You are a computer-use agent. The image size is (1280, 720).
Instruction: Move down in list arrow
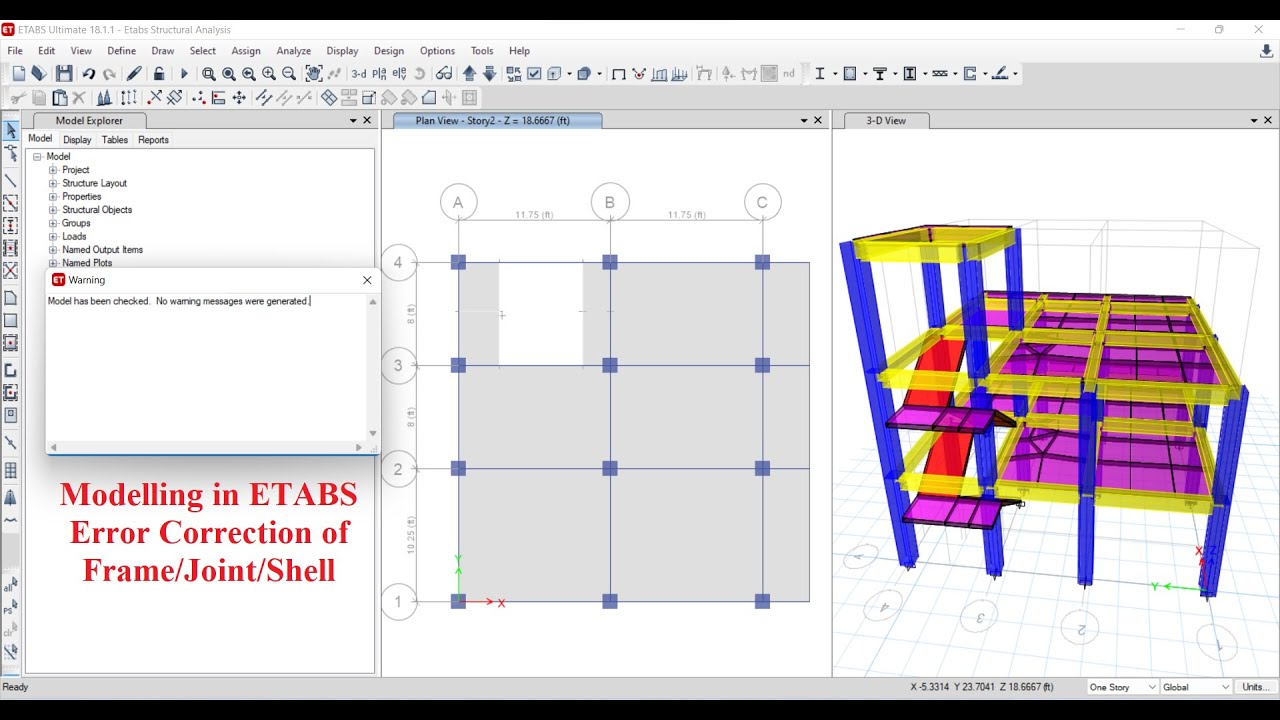coord(489,74)
